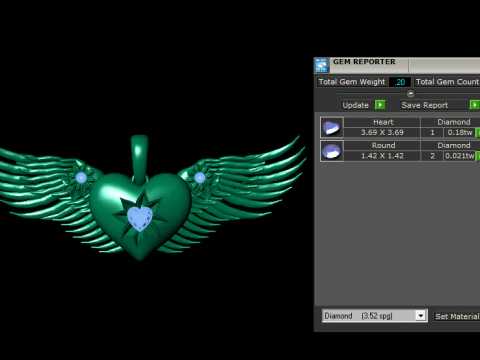Viewport: 480px width, 360px height.
Task: Click the left round gem on the wing
Action: point(81,178)
